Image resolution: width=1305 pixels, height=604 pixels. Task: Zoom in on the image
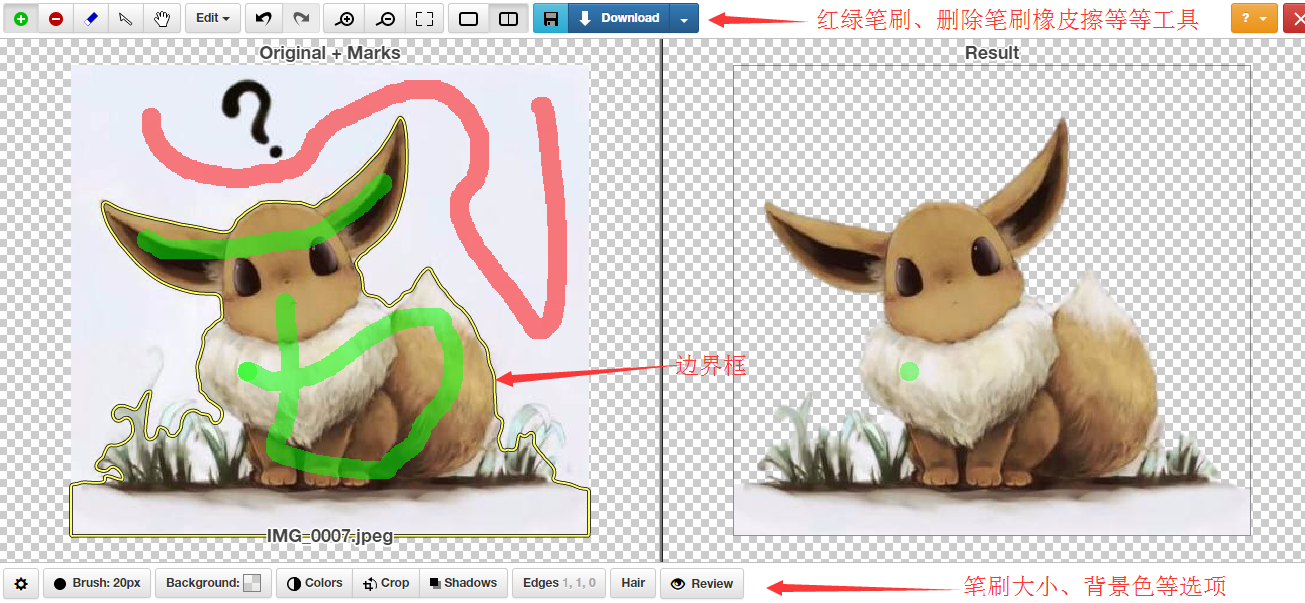coord(345,18)
